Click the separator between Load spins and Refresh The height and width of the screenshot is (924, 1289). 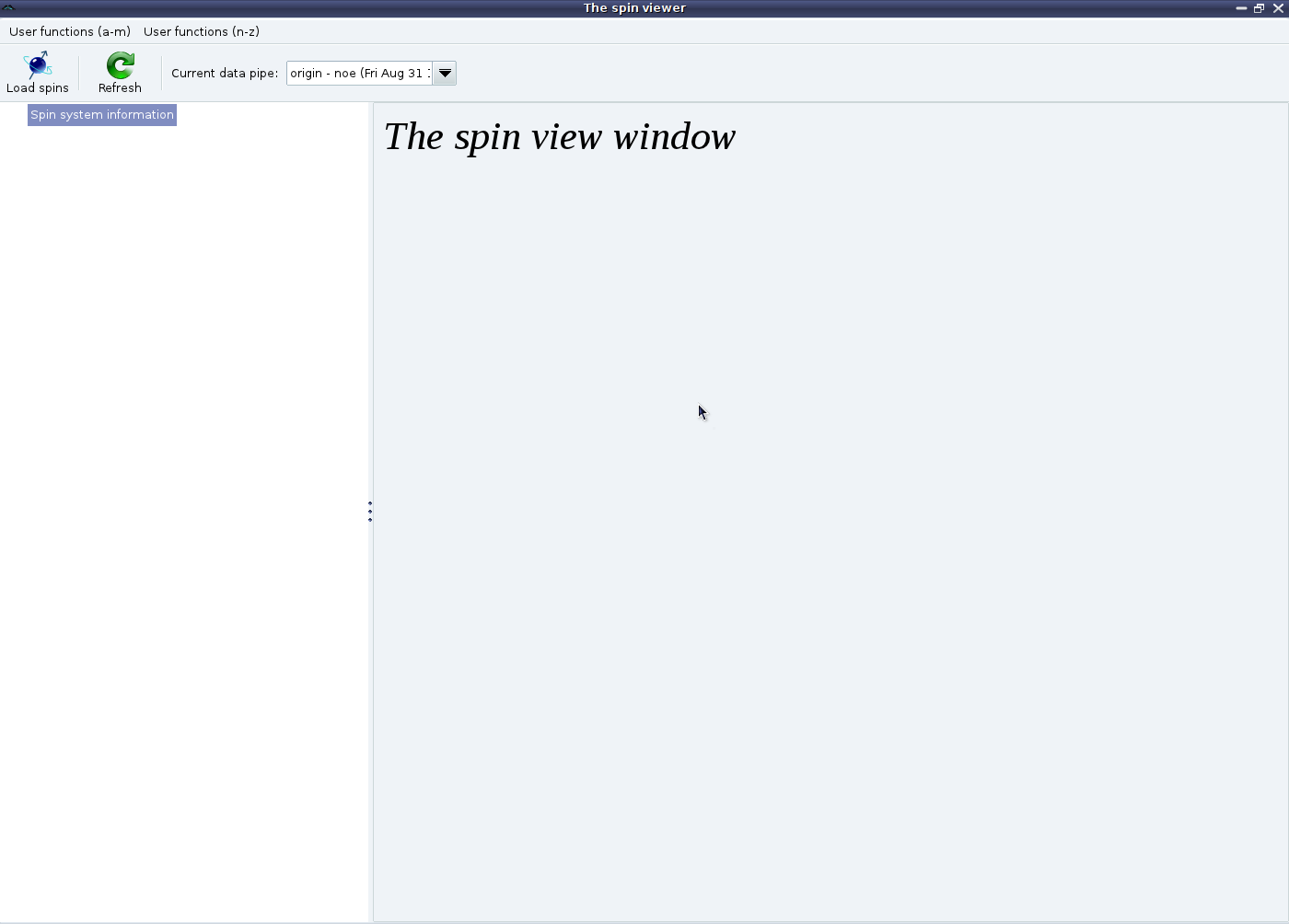(79, 73)
